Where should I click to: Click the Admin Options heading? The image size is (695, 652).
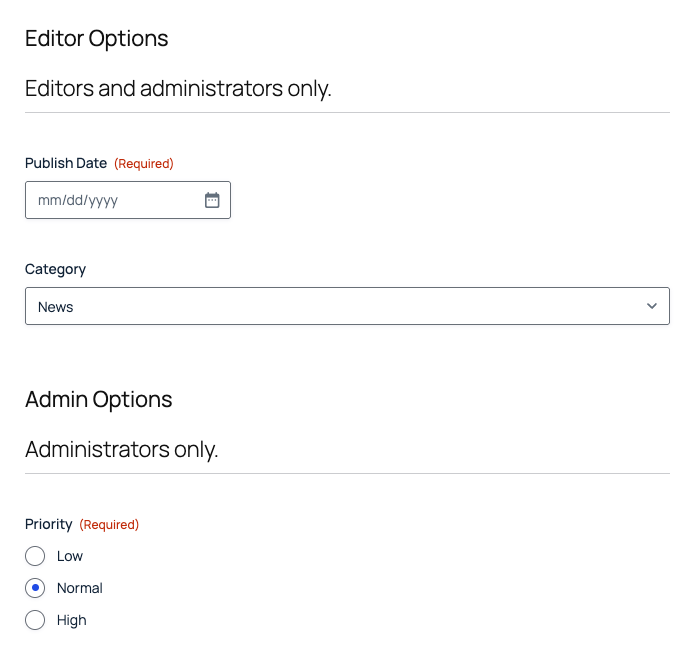coord(98,399)
